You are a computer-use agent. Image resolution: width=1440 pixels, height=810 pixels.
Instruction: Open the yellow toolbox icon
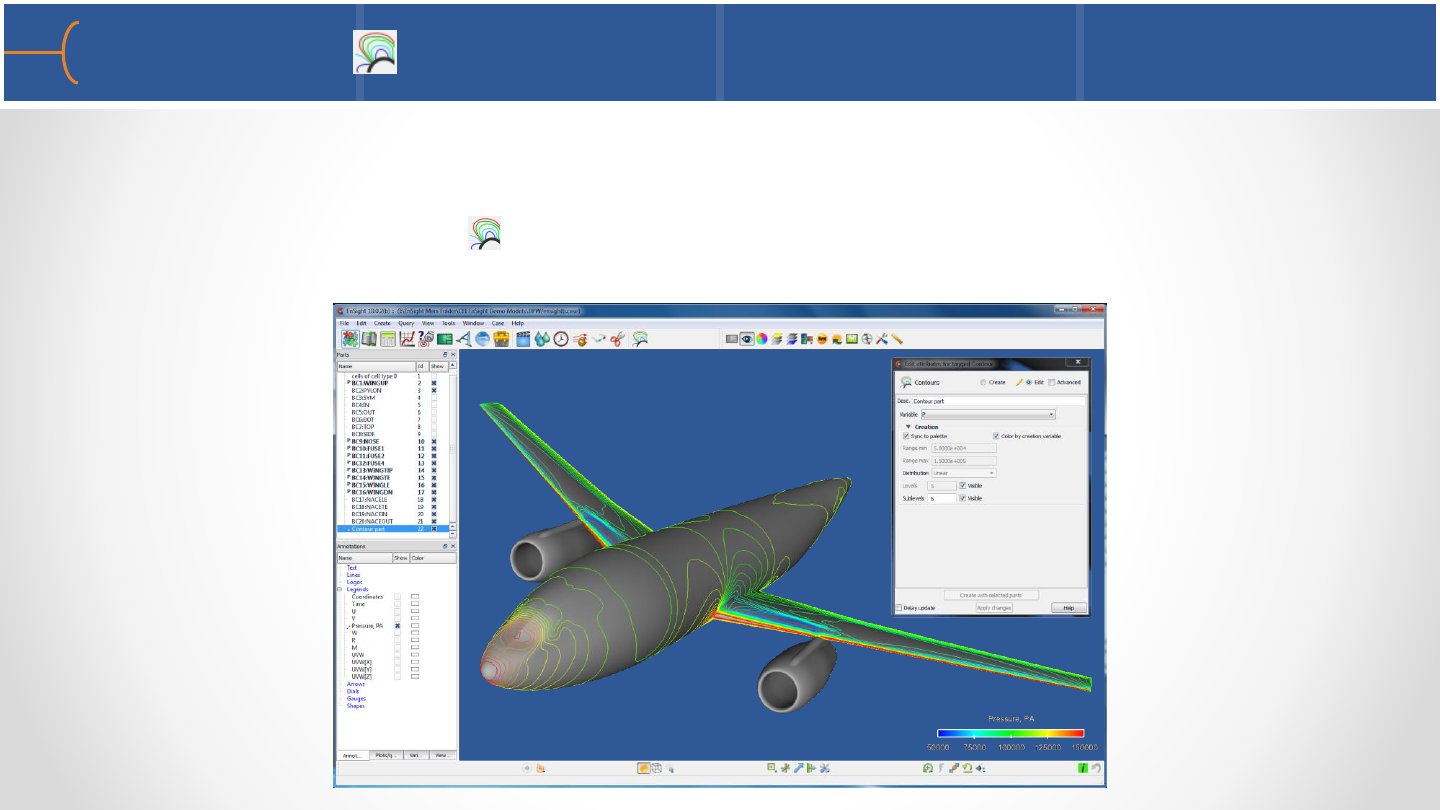click(502, 339)
